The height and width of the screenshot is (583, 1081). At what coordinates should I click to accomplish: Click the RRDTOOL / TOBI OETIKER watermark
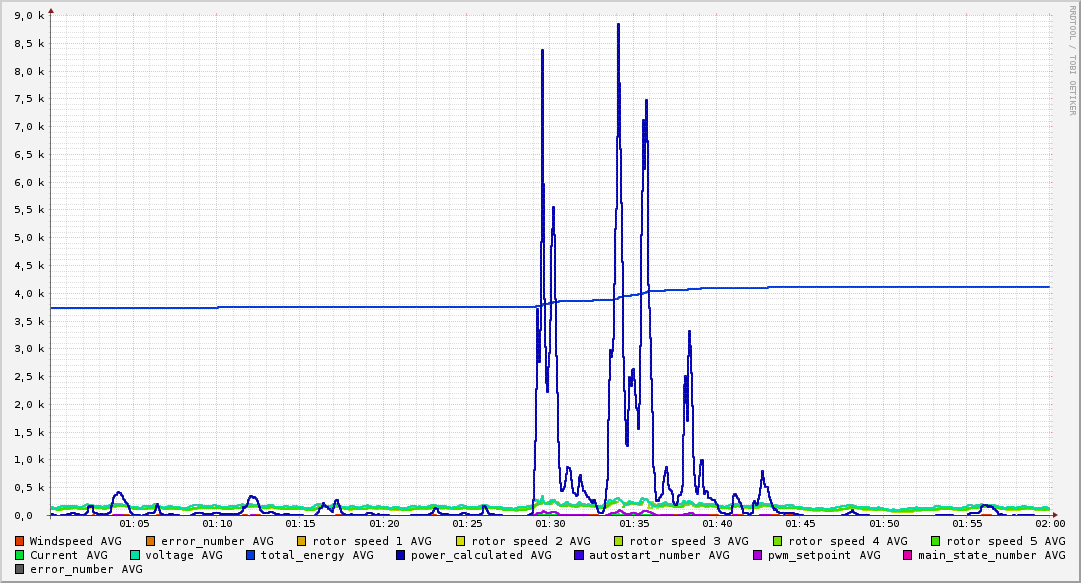tap(1072, 60)
